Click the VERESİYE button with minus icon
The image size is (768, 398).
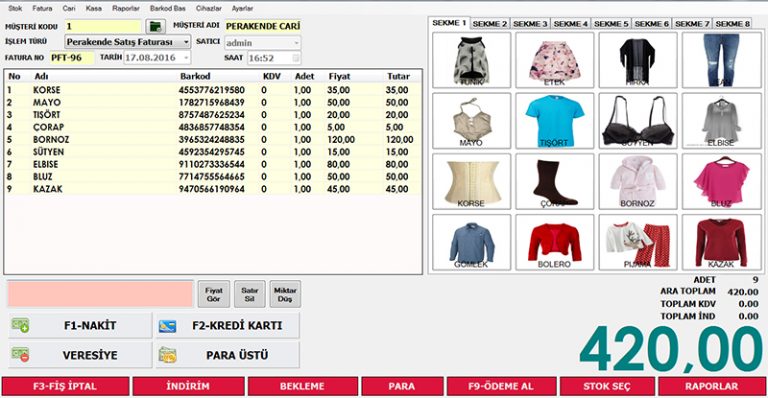click(80, 355)
